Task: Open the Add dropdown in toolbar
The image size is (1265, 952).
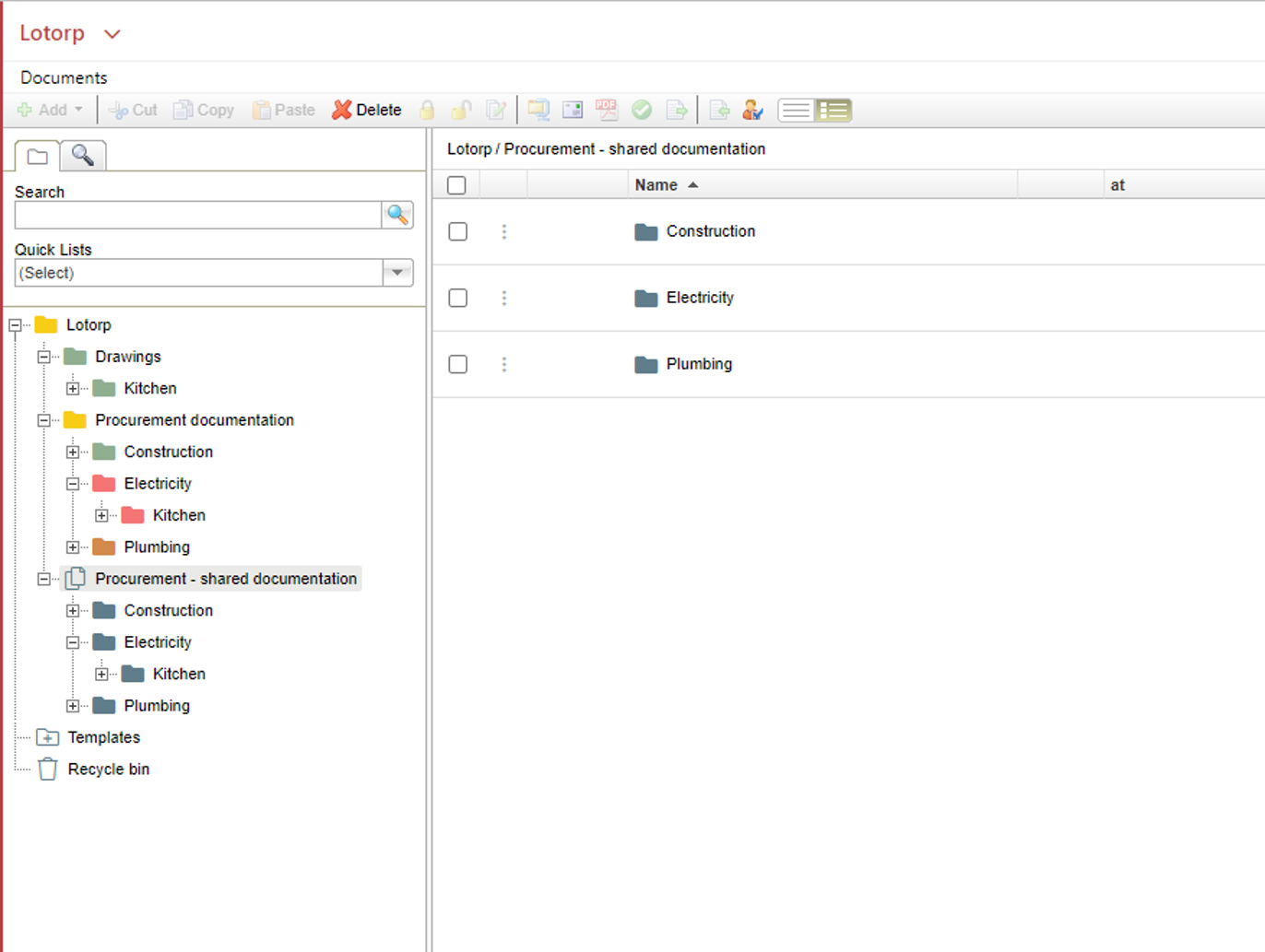Action: [51, 110]
